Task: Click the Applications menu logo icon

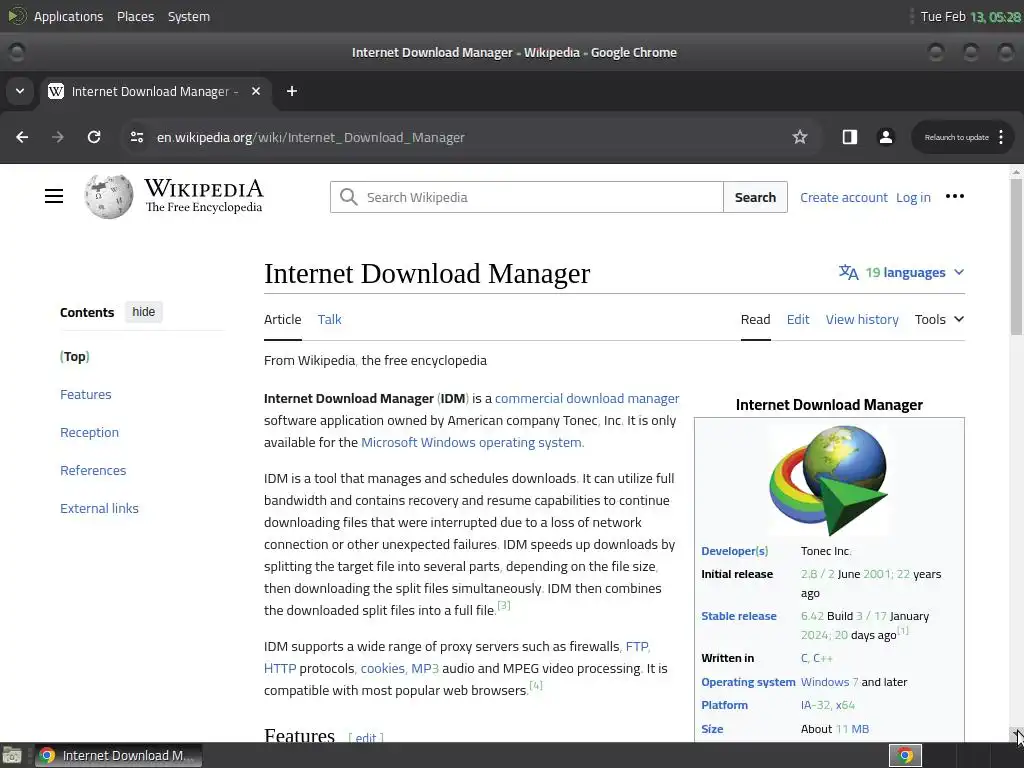Action: pyautogui.click(x=16, y=16)
